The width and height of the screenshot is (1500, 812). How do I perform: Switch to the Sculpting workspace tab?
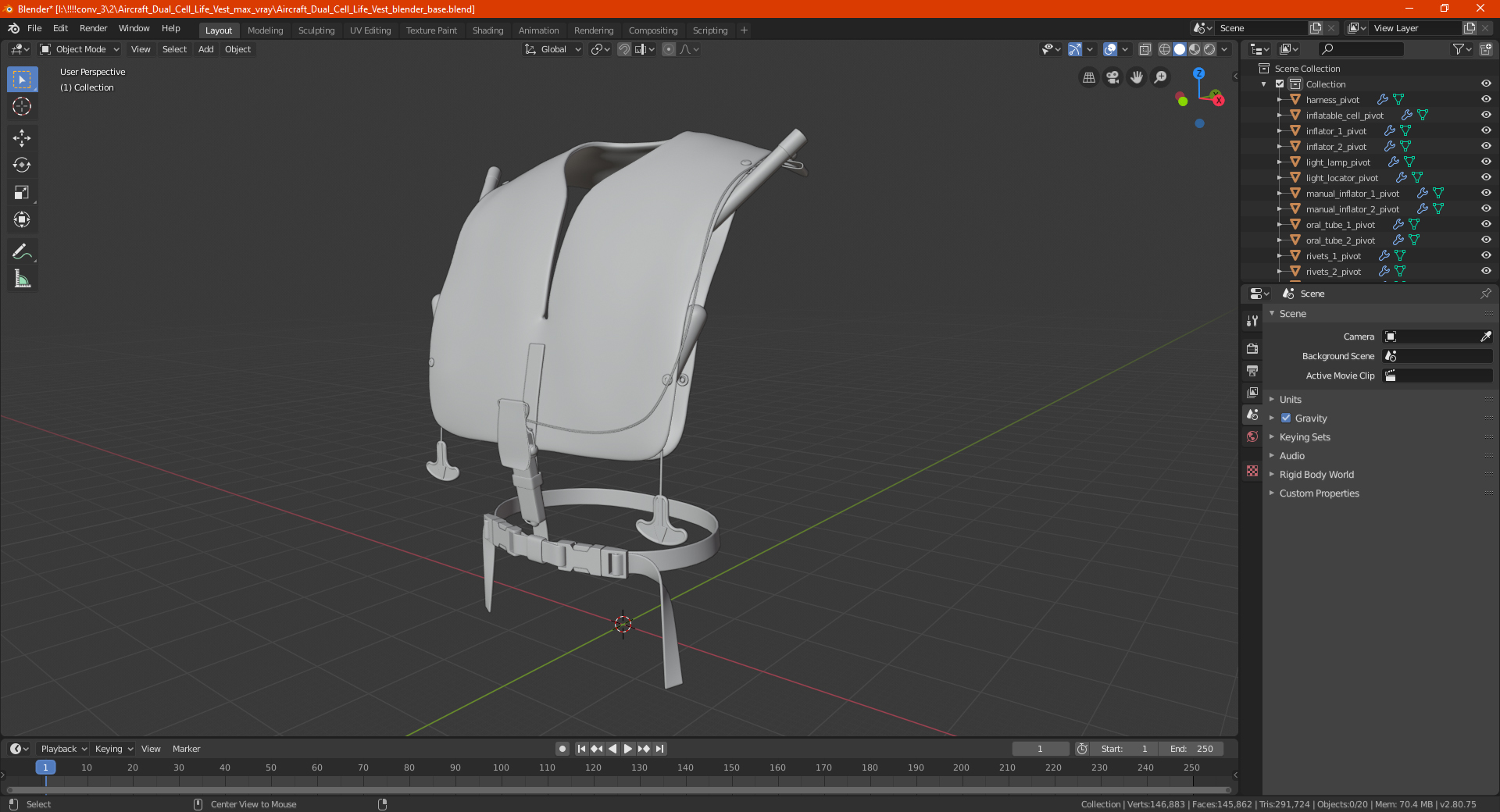click(316, 30)
